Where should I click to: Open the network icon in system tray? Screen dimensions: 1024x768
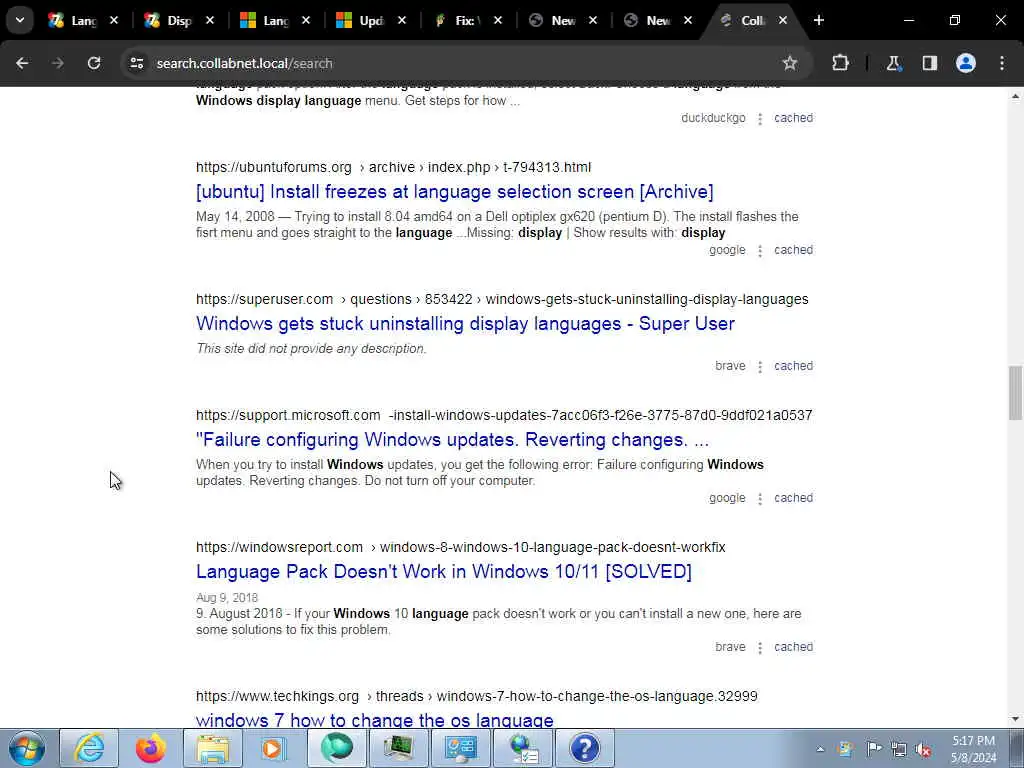tap(899, 749)
